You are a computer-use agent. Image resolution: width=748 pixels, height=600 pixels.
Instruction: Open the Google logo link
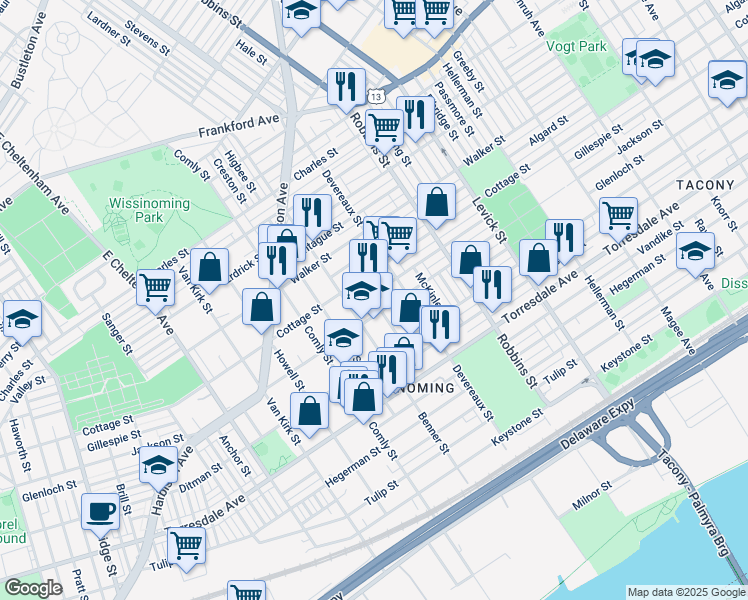[33, 589]
